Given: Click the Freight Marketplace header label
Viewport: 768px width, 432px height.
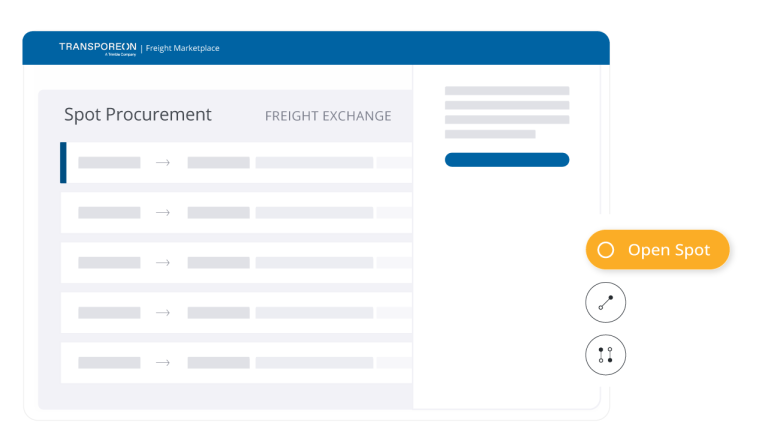Looking at the screenshot, I should tap(182, 48).
